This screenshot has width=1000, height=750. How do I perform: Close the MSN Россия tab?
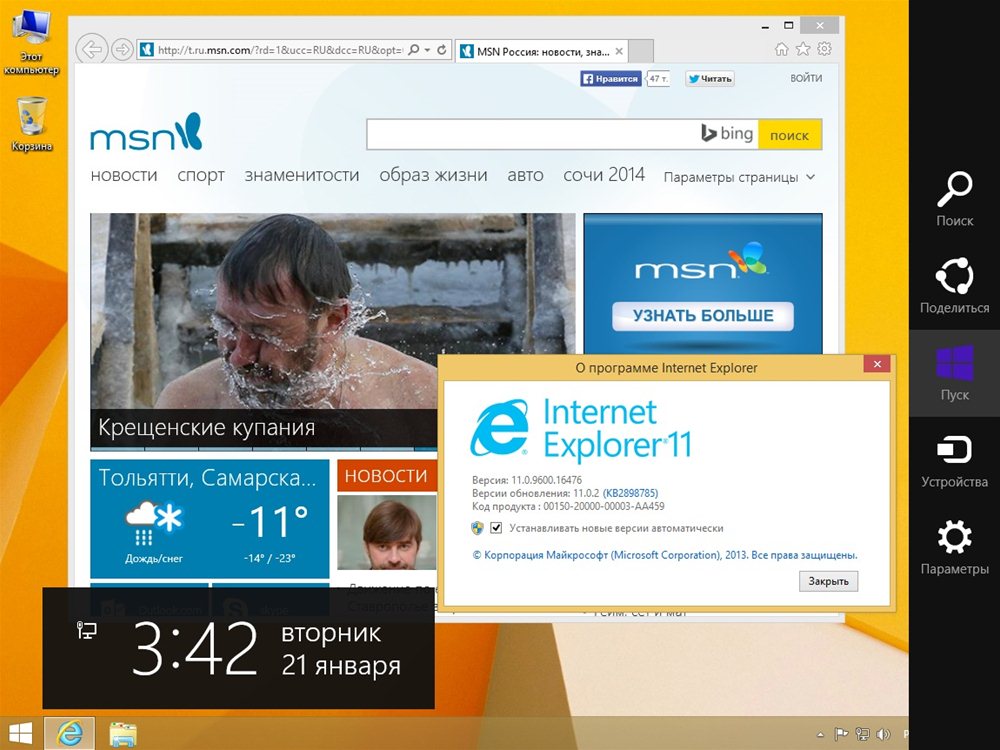point(619,51)
